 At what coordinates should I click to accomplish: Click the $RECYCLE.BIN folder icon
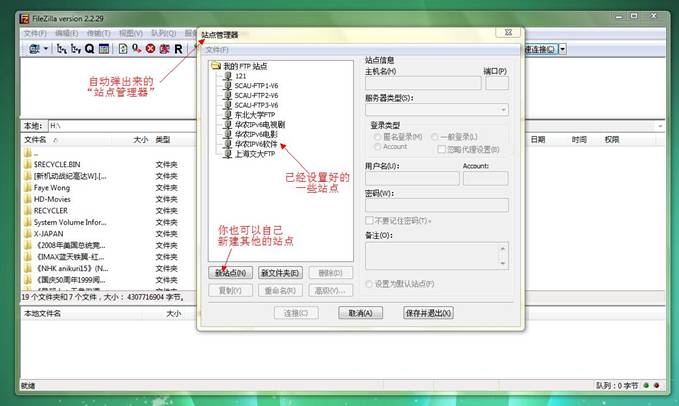click(x=28, y=164)
